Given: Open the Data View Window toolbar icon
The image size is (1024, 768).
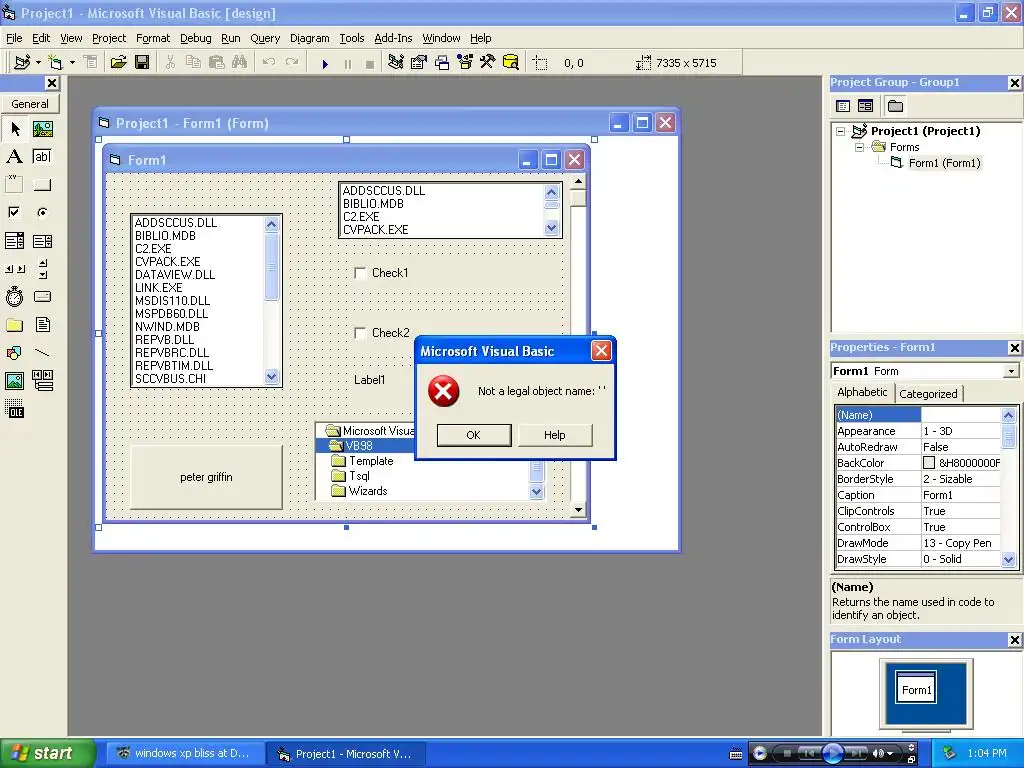Looking at the screenshot, I should (x=511, y=63).
